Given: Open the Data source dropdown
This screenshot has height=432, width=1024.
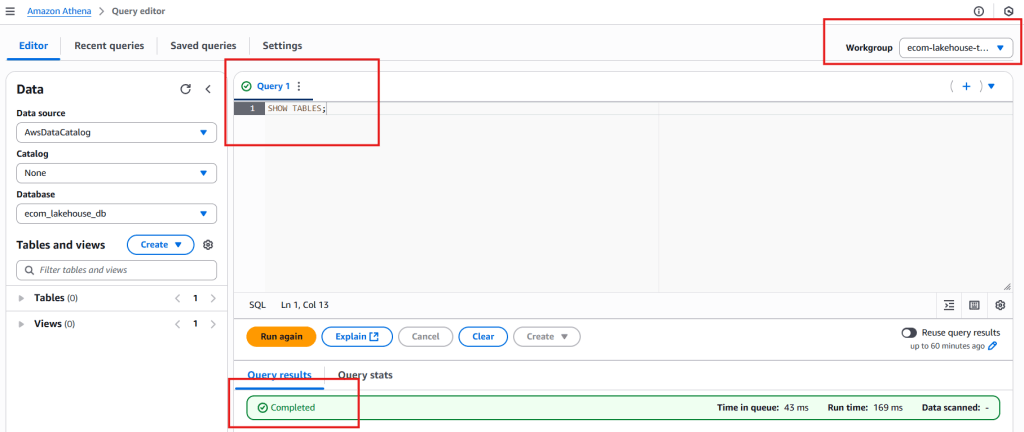Looking at the screenshot, I should pos(116,132).
